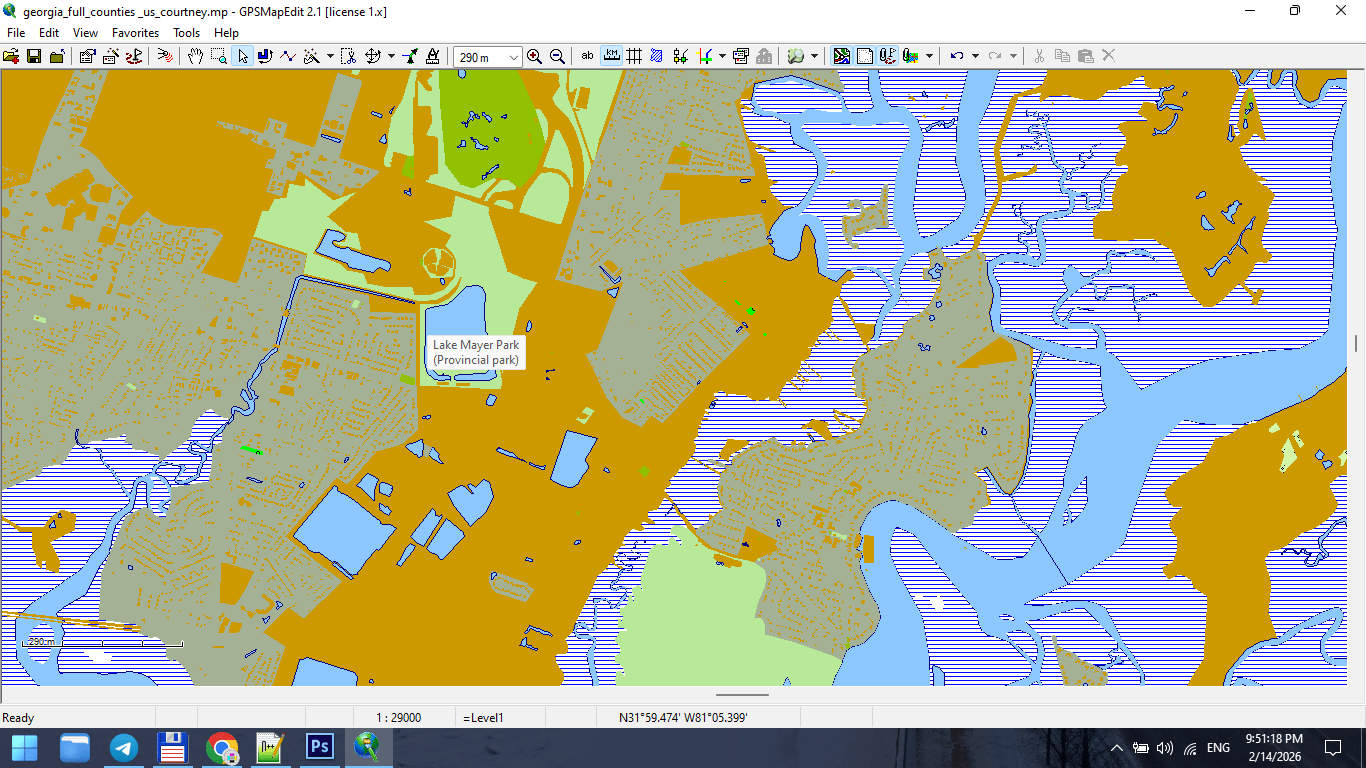
Task: Save the map with the floppy disk icon
Action: 34,56
